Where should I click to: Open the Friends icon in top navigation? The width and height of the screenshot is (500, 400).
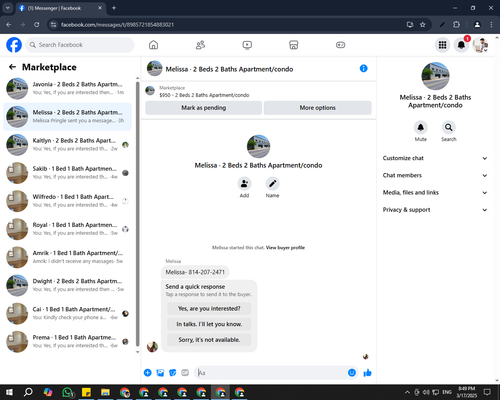tap(200, 45)
